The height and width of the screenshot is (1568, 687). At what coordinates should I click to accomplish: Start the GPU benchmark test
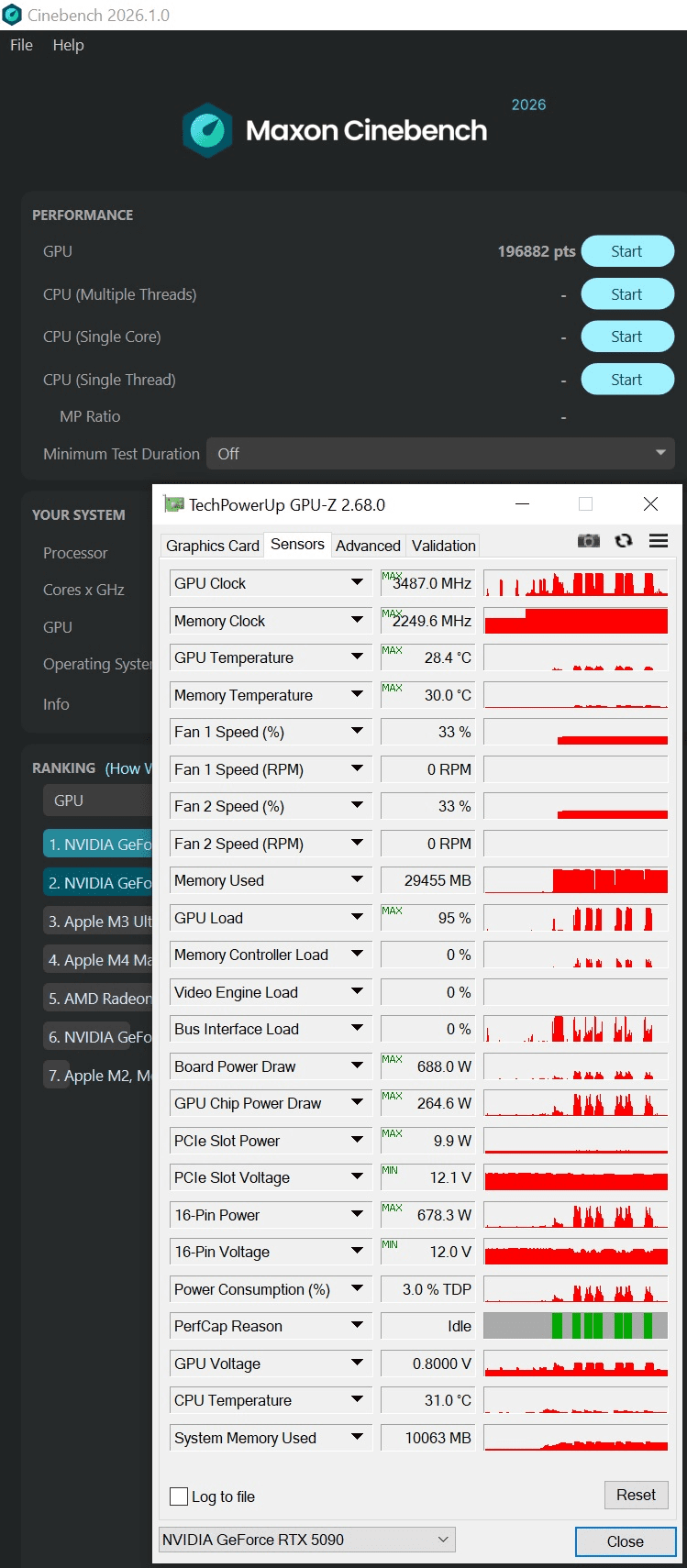[627, 251]
